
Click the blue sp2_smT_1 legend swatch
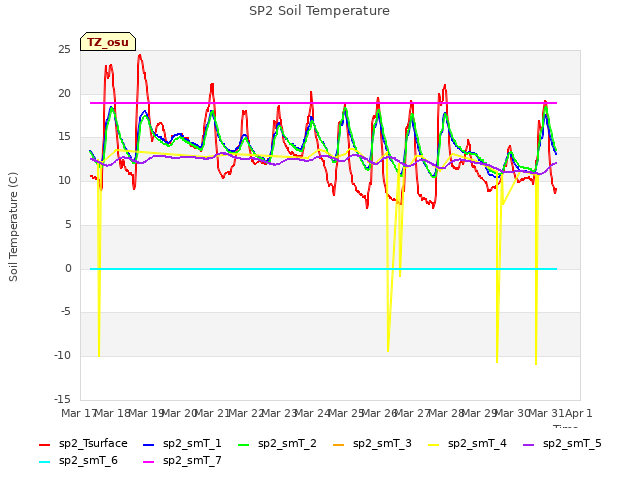click(x=149, y=444)
